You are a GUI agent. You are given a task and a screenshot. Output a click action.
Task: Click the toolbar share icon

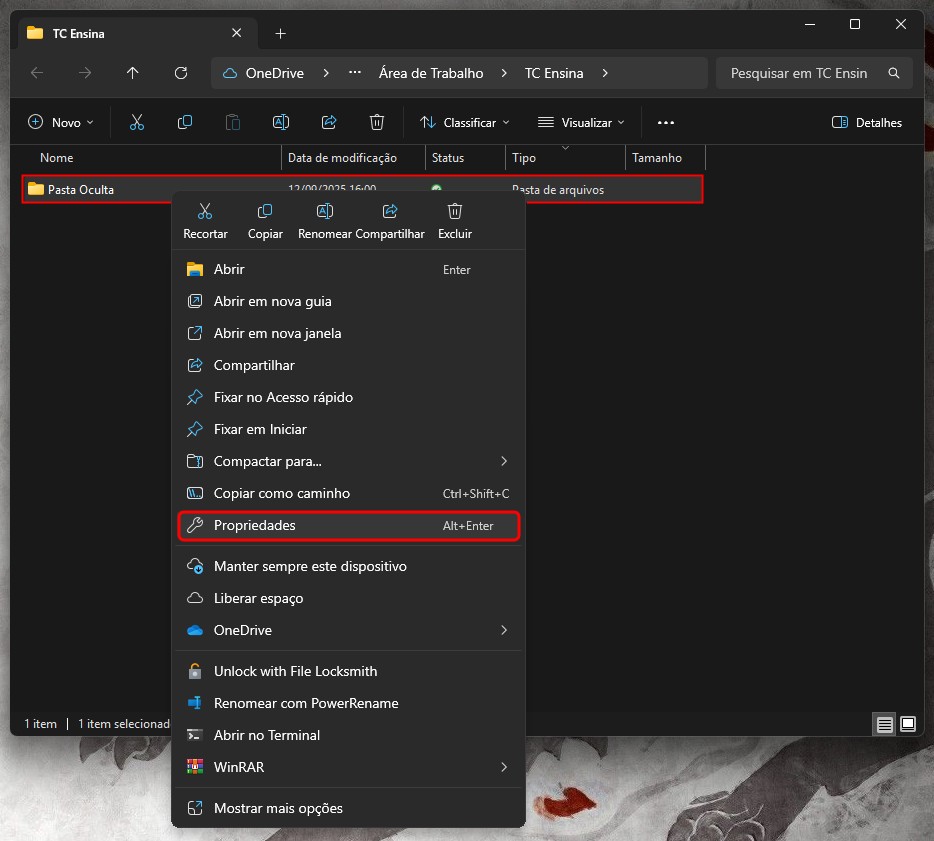click(329, 122)
